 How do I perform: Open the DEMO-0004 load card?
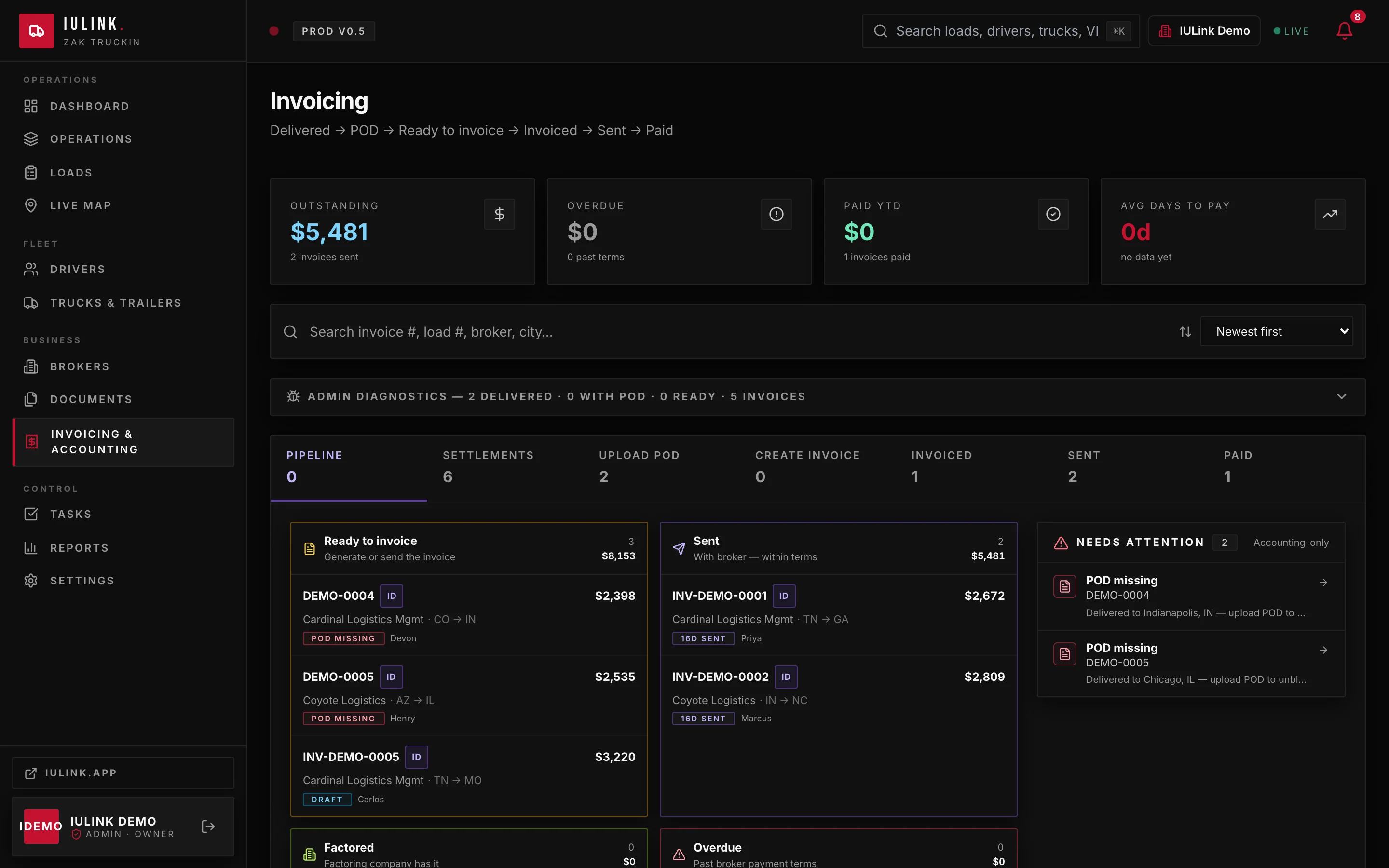click(x=469, y=615)
